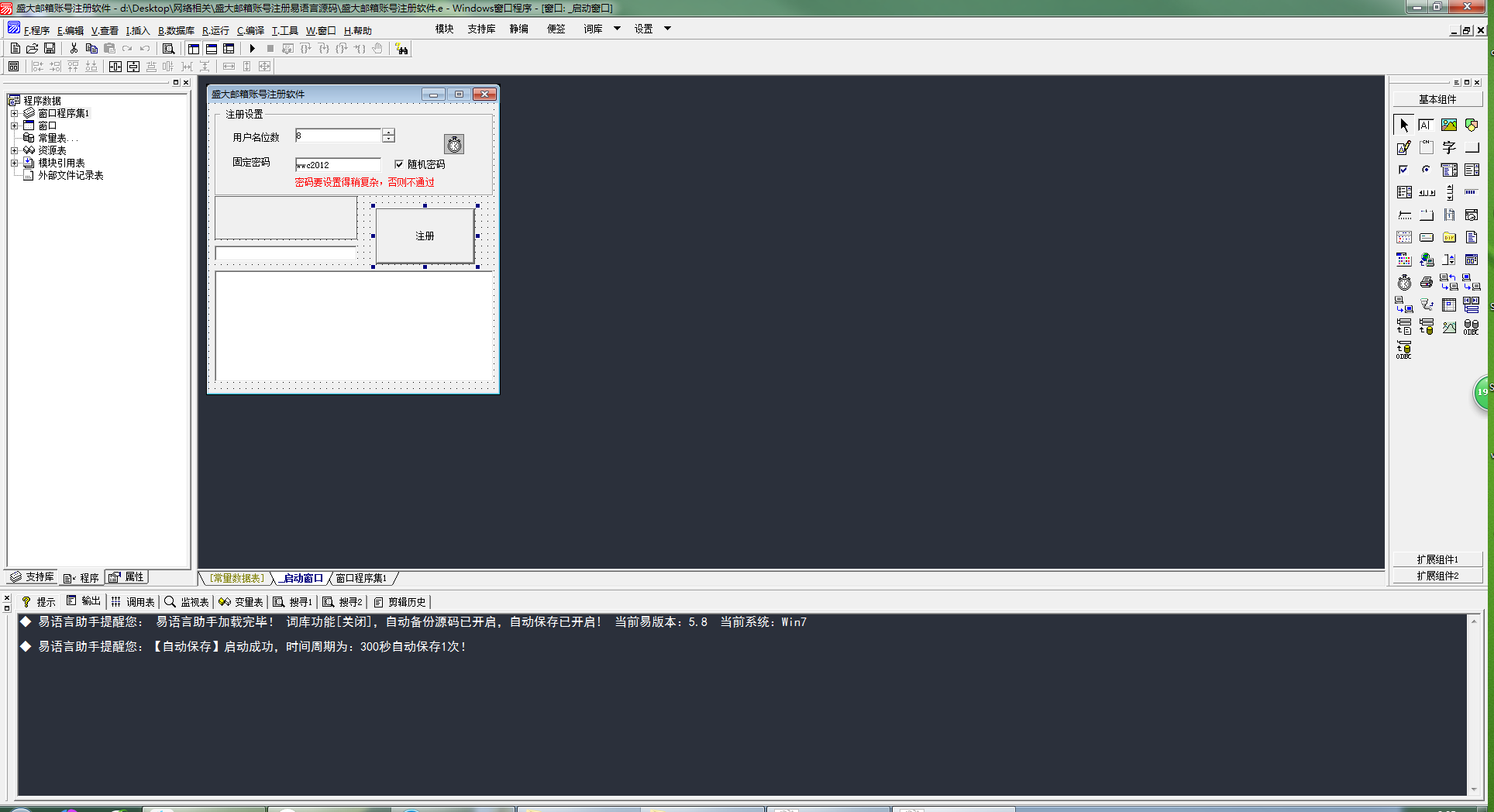
Task: Switch to the 窗口程序集1 tab
Action: (361, 579)
